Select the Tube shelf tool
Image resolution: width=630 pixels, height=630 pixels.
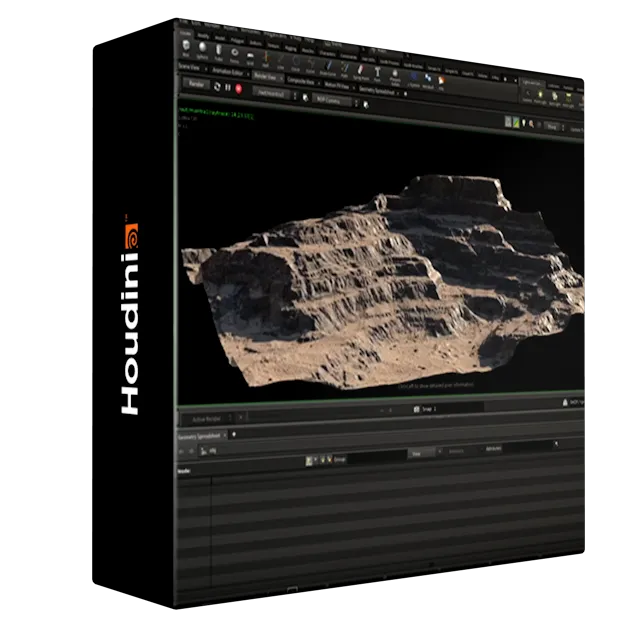point(219,53)
